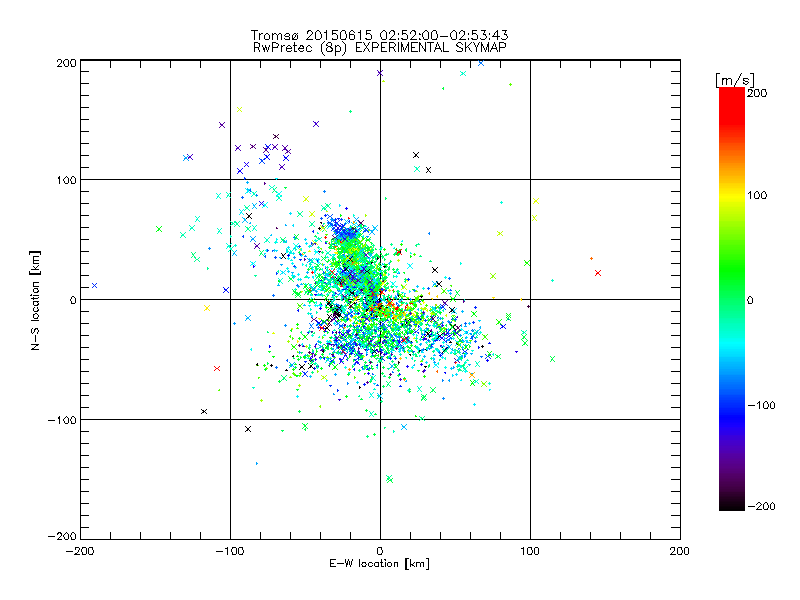Image resolution: width=800 pixels, height=600 pixels.
Task: Click the 'N-S location [km]' axis label
Action: coord(35,301)
